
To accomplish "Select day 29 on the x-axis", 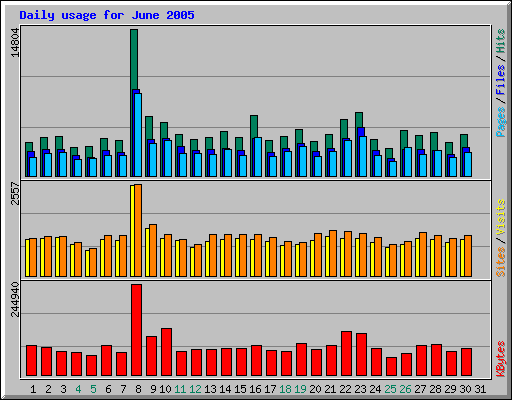I will tap(450, 389).
